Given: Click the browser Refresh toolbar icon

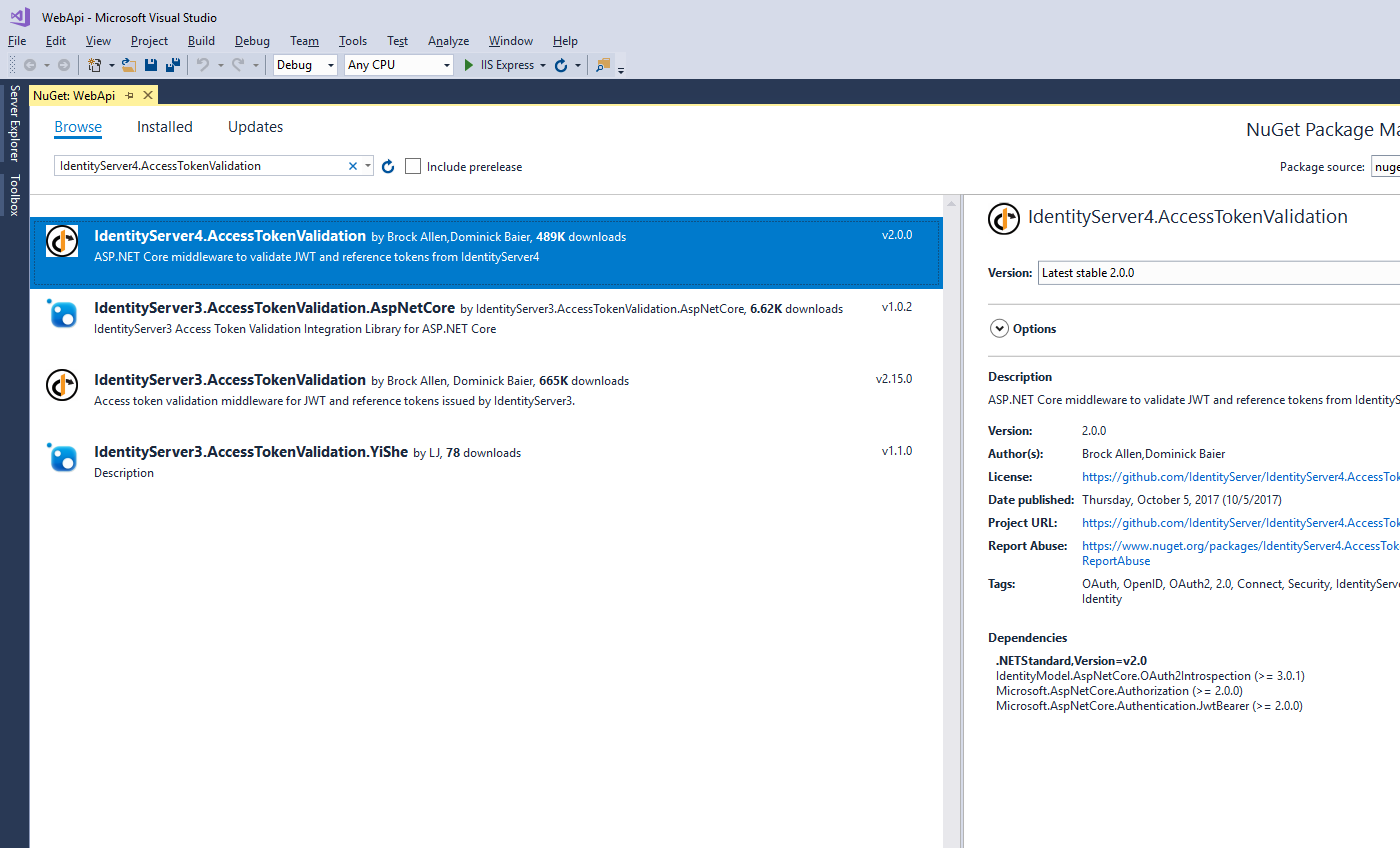Looking at the screenshot, I should [561, 65].
